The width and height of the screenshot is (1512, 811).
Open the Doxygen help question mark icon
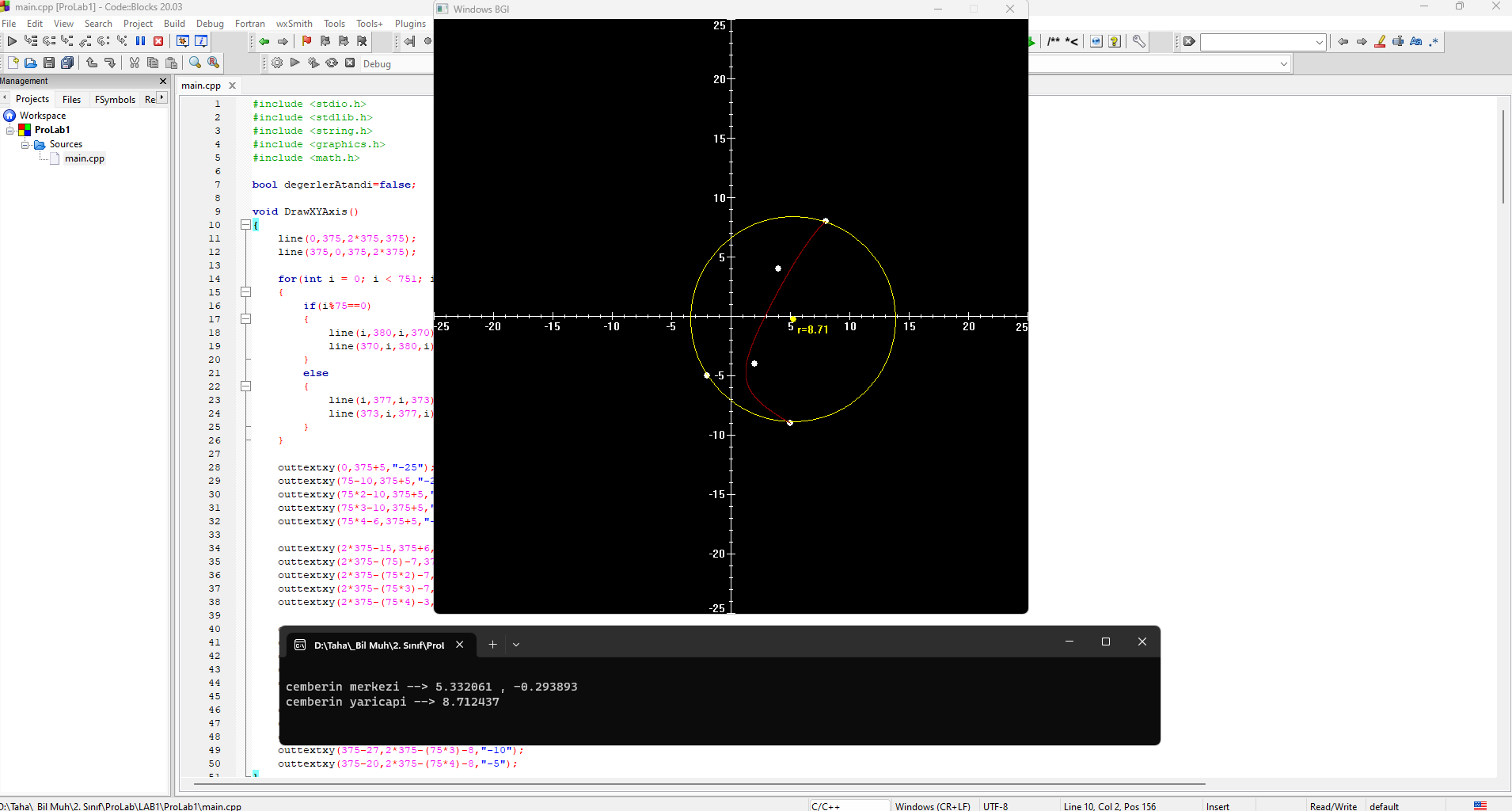tap(1115, 41)
